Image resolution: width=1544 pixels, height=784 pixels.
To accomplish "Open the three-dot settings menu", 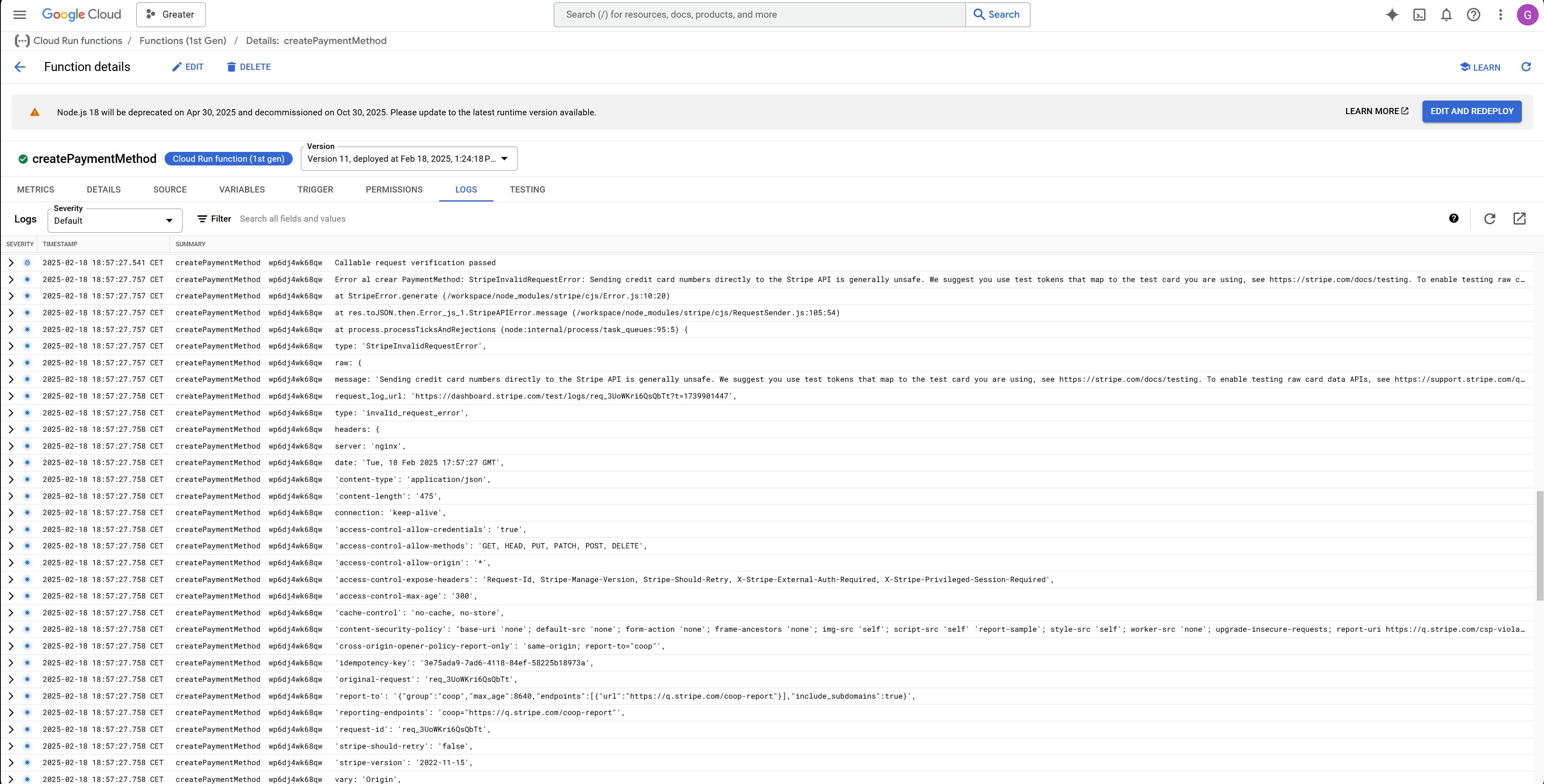I will pos(1500,14).
